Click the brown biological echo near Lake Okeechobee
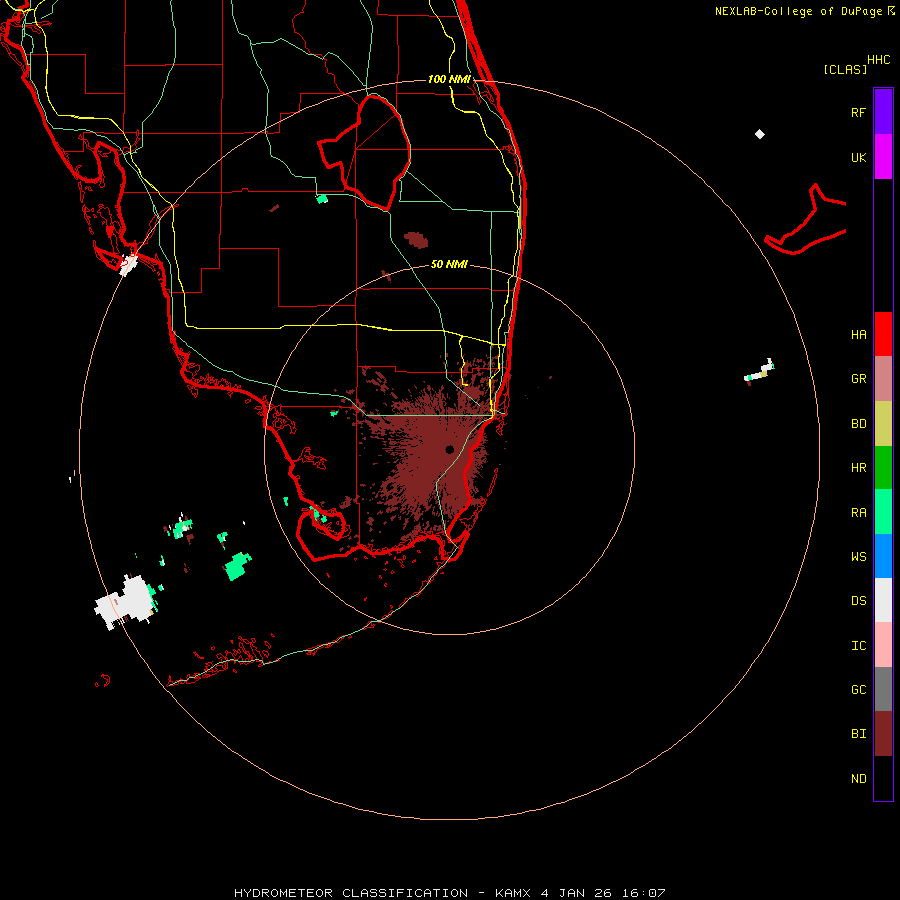900x900 pixels. (416, 240)
